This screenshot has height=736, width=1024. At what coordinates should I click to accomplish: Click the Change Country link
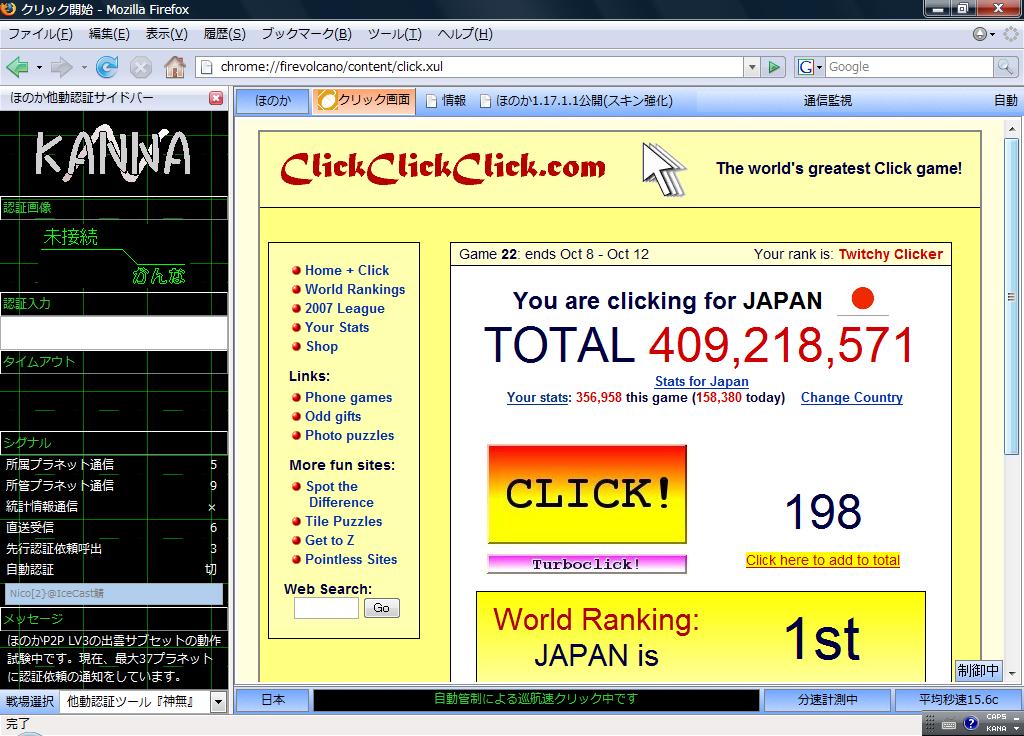852,398
